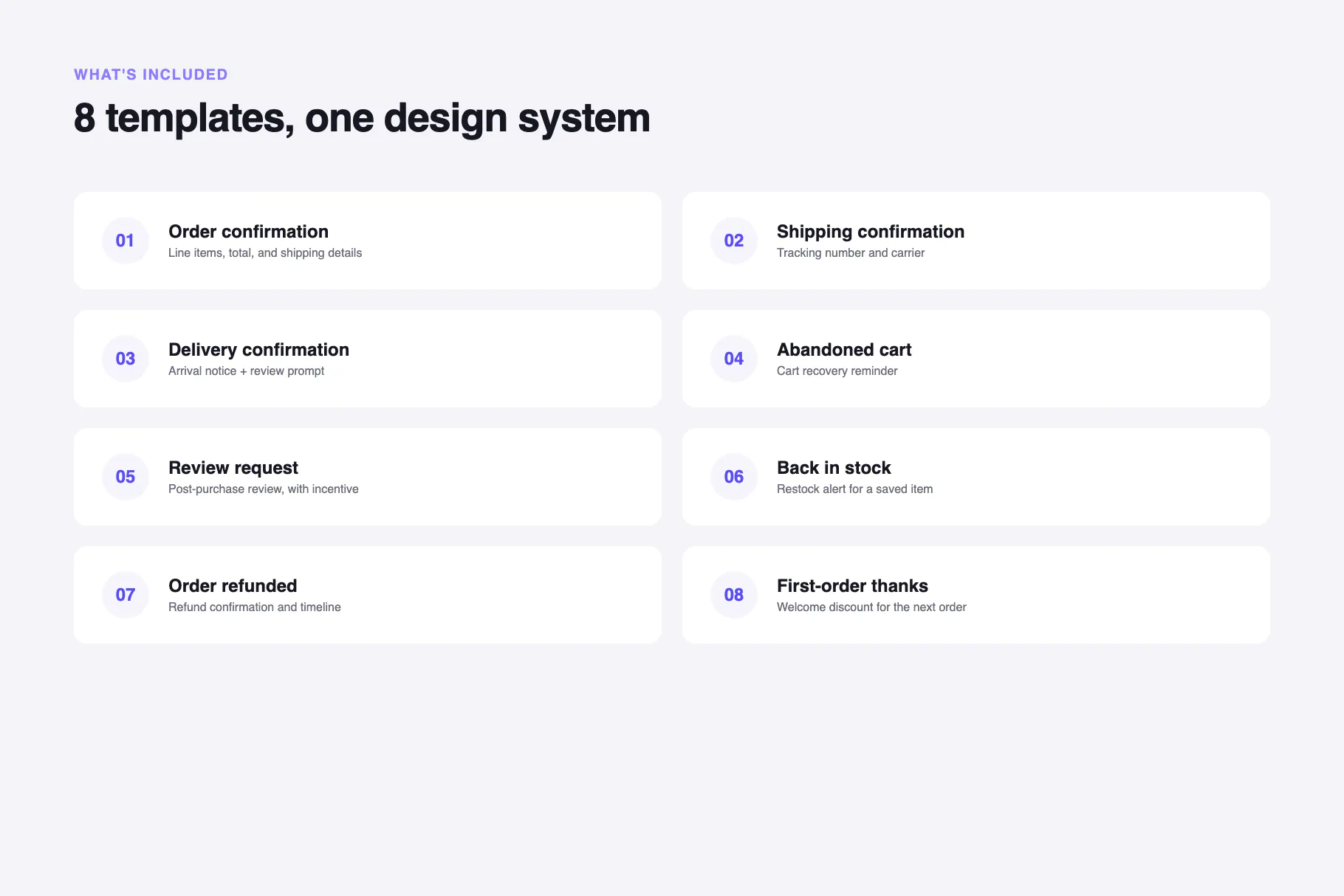The width and height of the screenshot is (1344, 896).
Task: Click the 01 number badge
Action: pos(126,241)
